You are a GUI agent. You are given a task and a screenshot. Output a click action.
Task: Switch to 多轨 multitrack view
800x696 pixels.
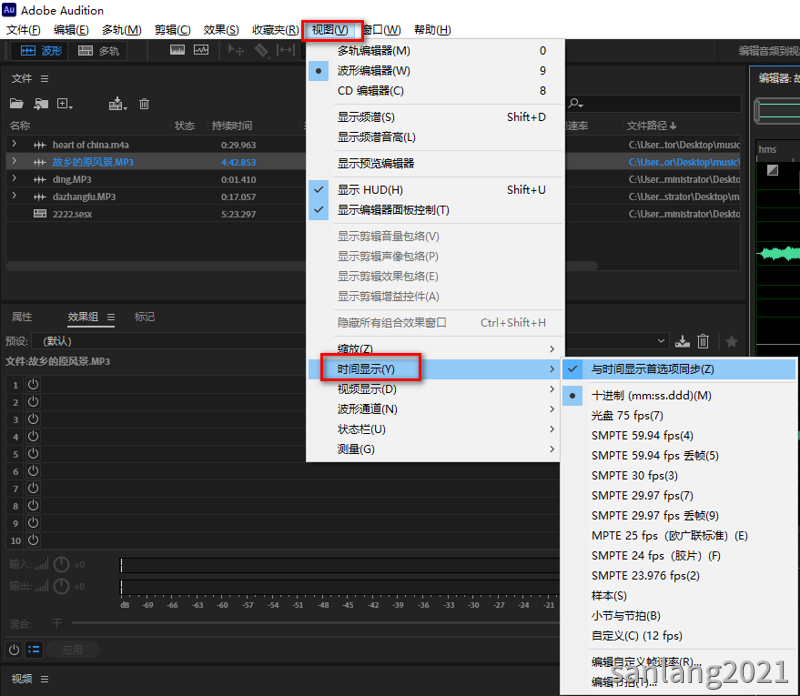[x=98, y=51]
